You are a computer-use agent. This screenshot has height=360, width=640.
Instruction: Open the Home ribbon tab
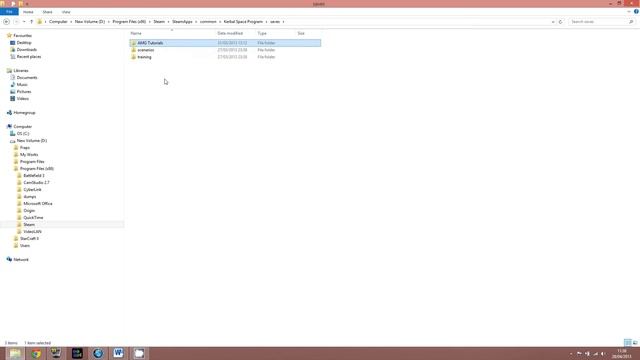[28, 12]
